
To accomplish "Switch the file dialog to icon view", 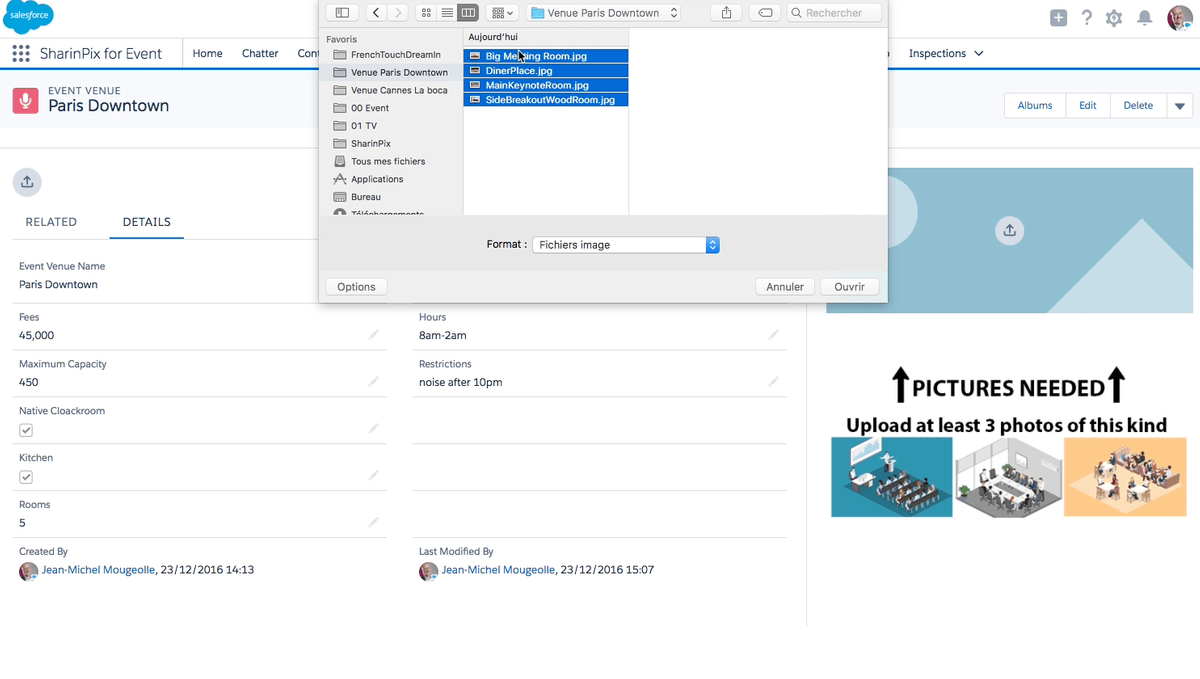I will pos(426,13).
